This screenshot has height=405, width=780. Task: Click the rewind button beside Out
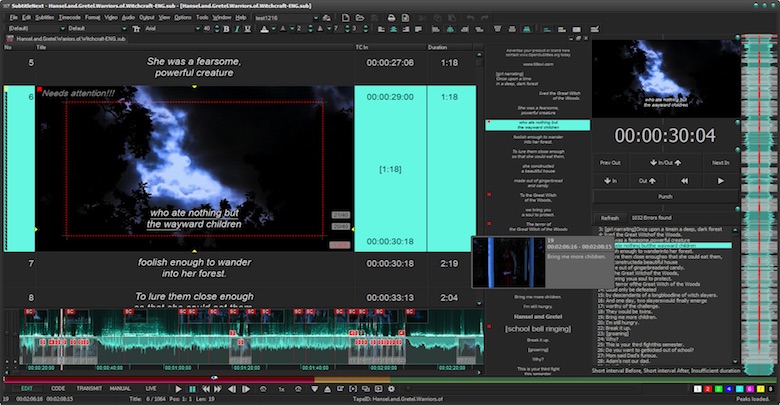[x=686, y=181]
